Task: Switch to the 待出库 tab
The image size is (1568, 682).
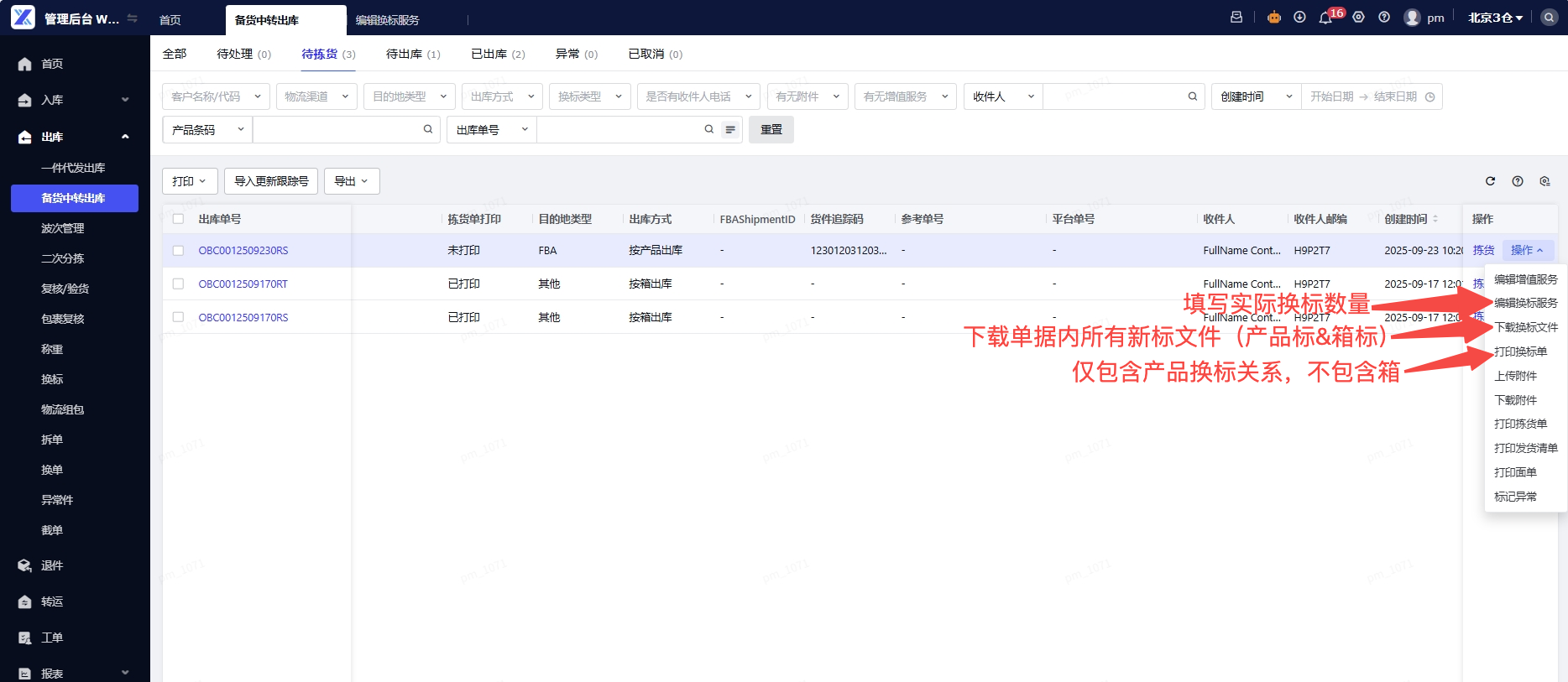Action: [412, 55]
